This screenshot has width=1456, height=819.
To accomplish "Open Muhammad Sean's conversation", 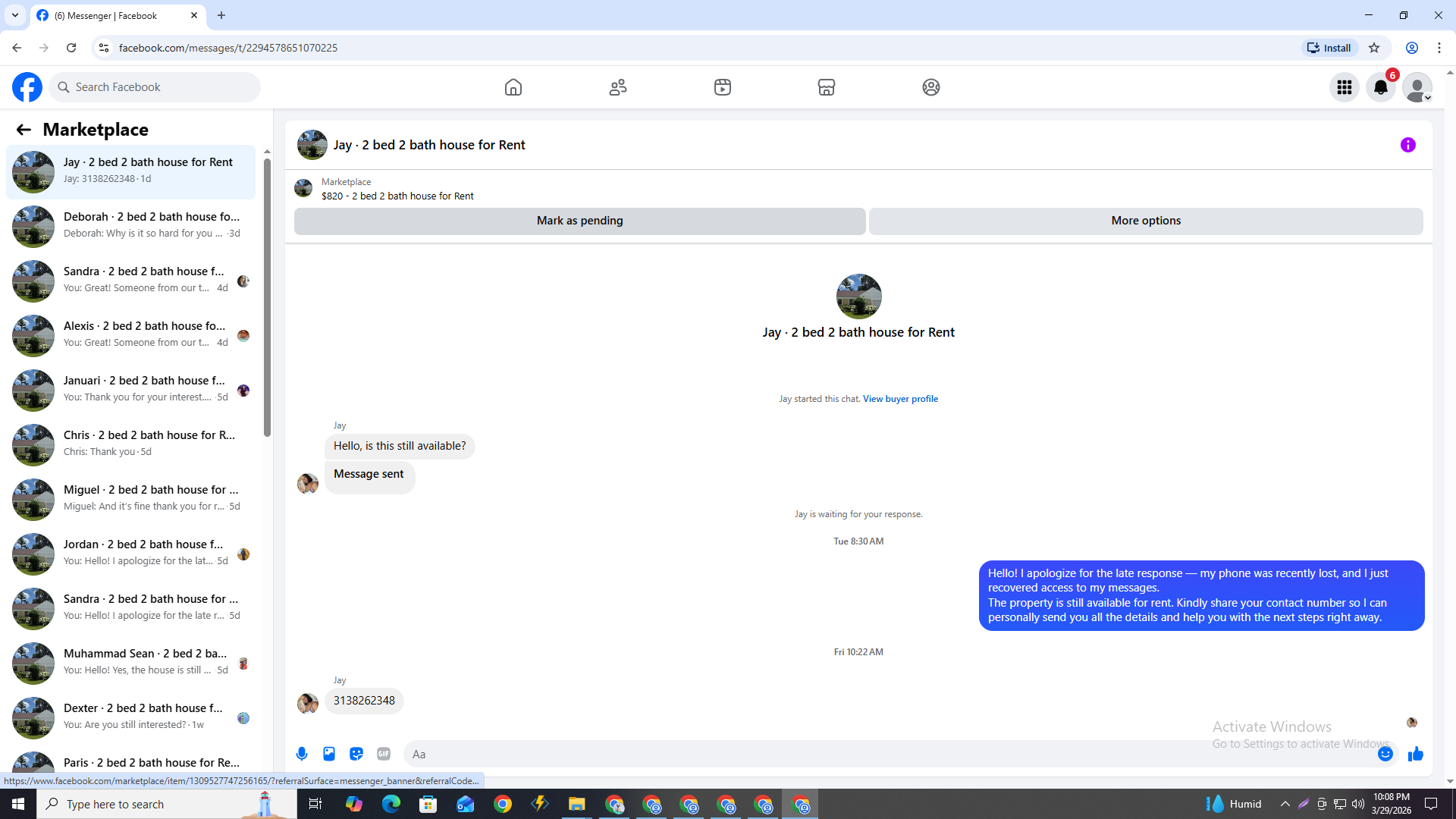I will pyautogui.click(x=131, y=662).
